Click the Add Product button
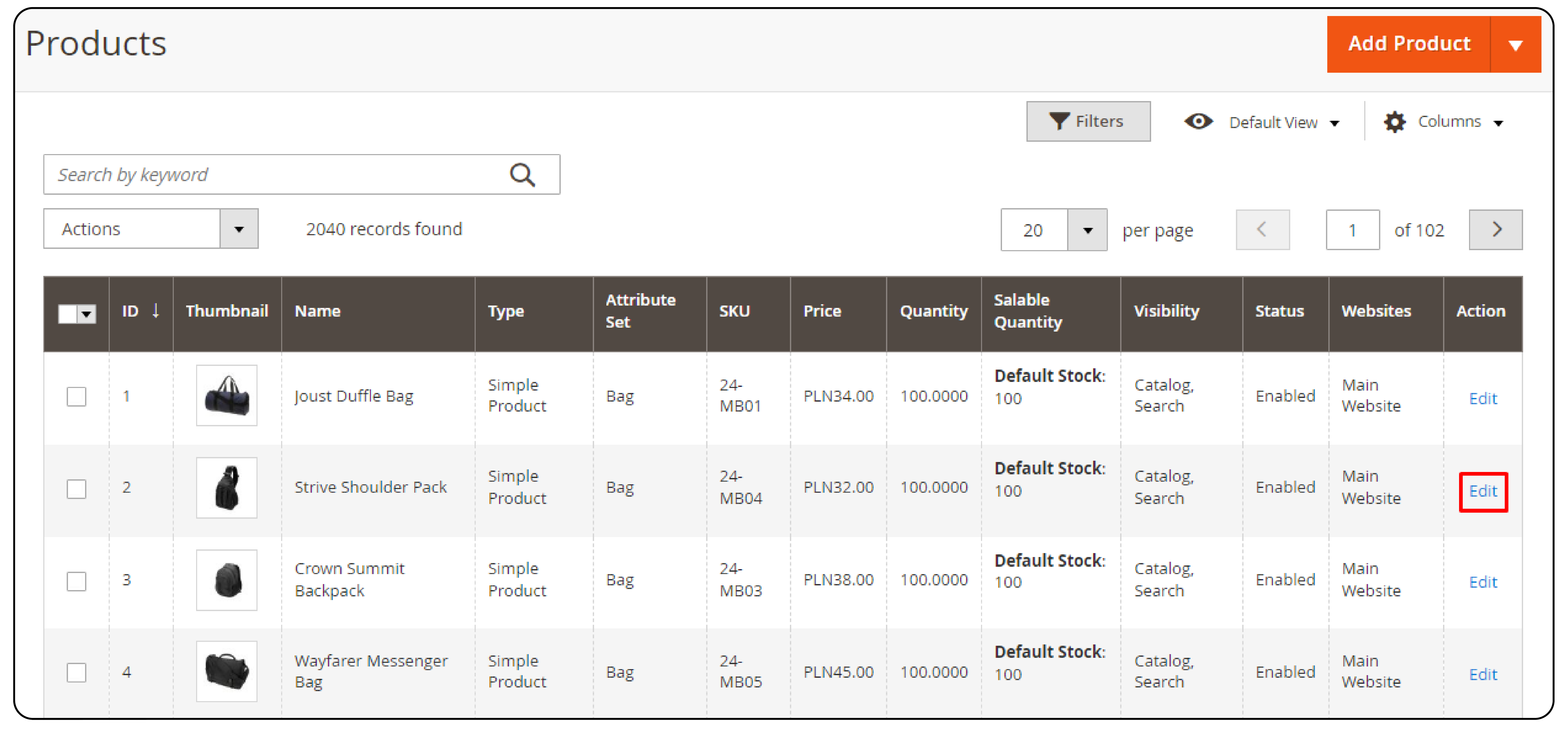The width and height of the screenshot is (1568, 730). click(1408, 44)
